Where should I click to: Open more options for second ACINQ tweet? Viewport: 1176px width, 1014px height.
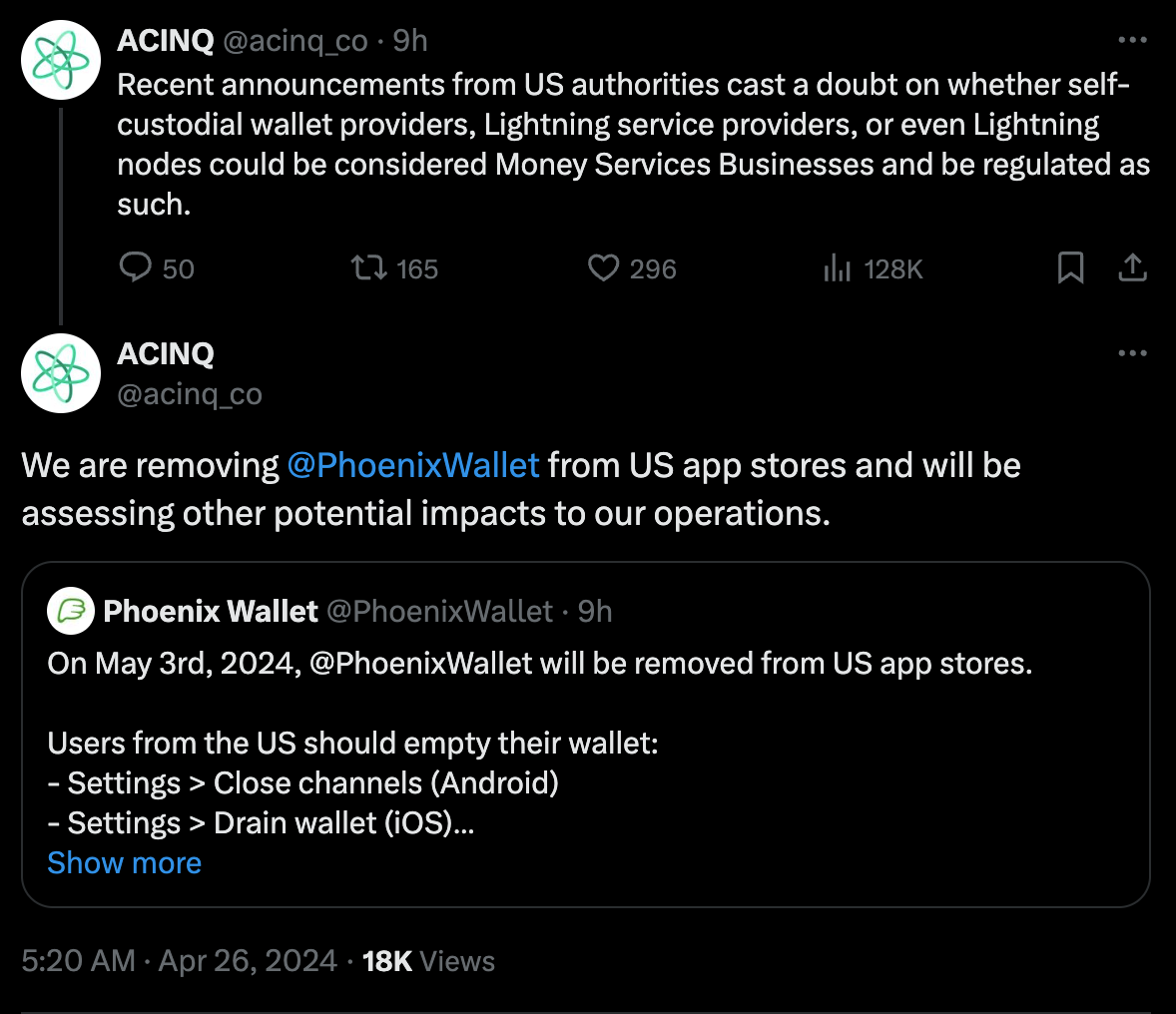click(x=1132, y=353)
